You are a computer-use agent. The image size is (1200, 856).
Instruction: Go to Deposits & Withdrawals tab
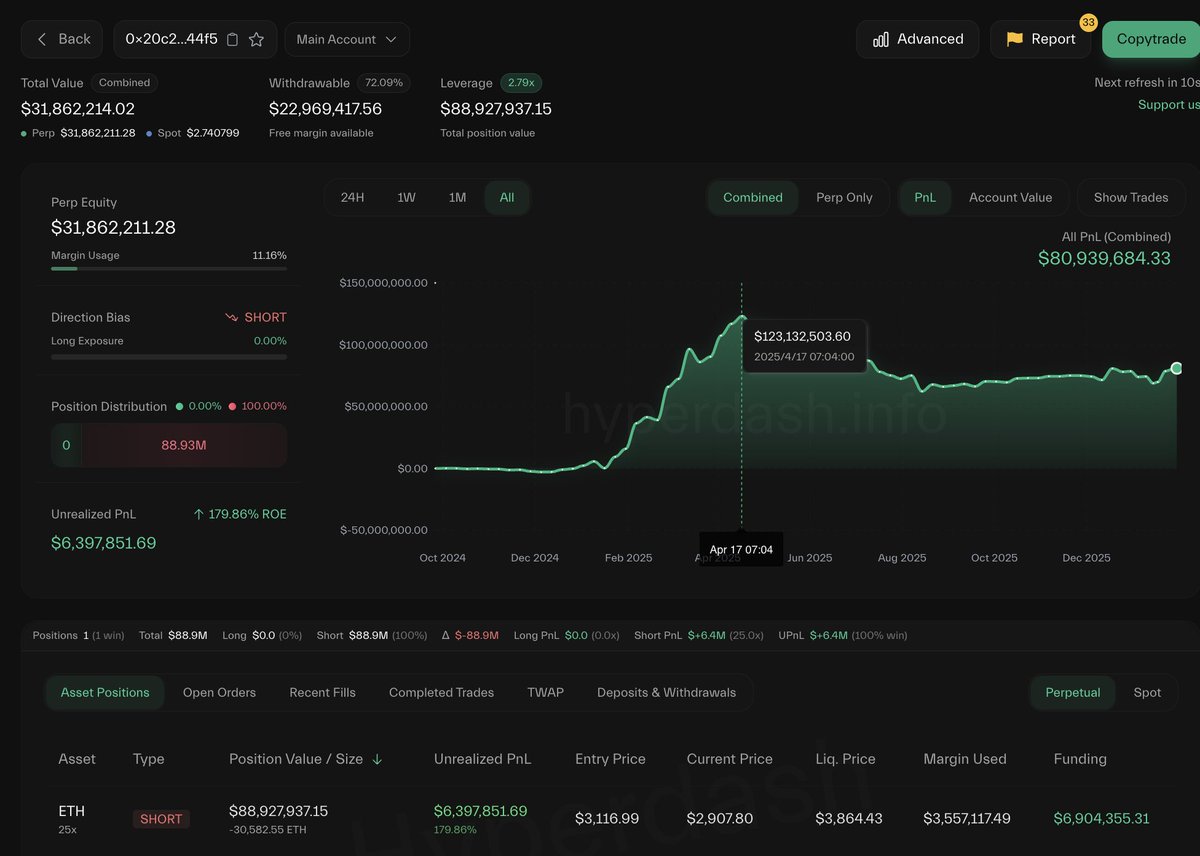click(666, 692)
